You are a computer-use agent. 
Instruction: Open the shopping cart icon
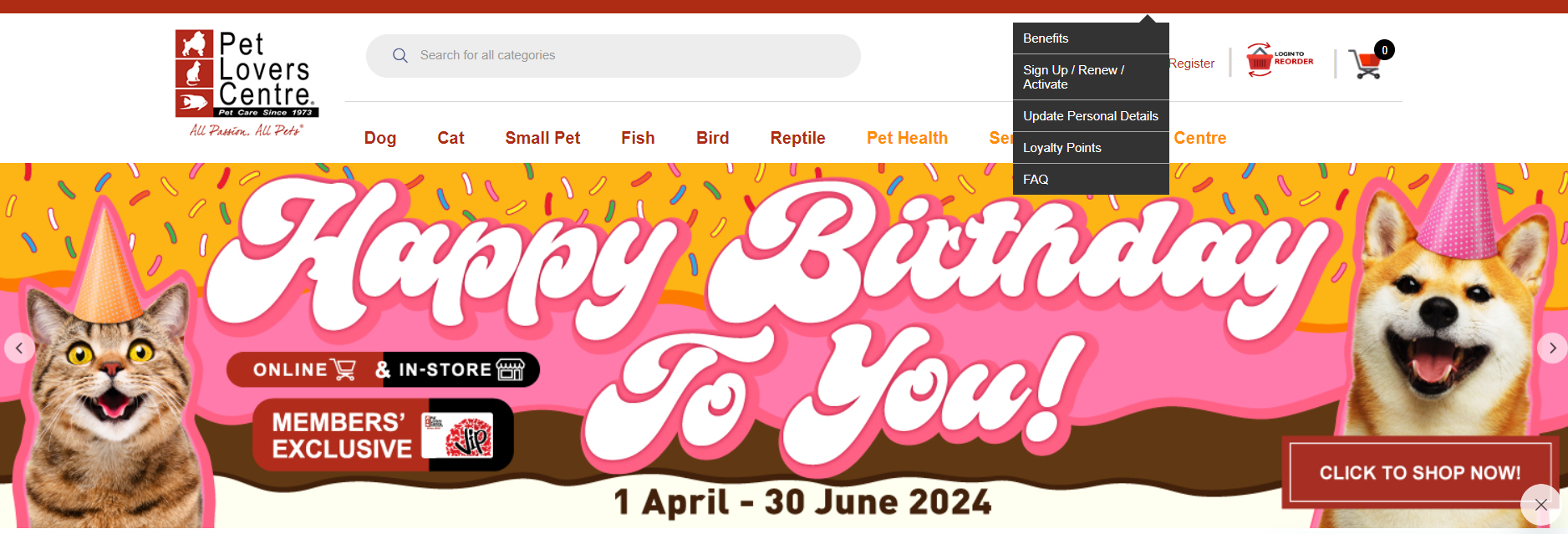click(1365, 64)
